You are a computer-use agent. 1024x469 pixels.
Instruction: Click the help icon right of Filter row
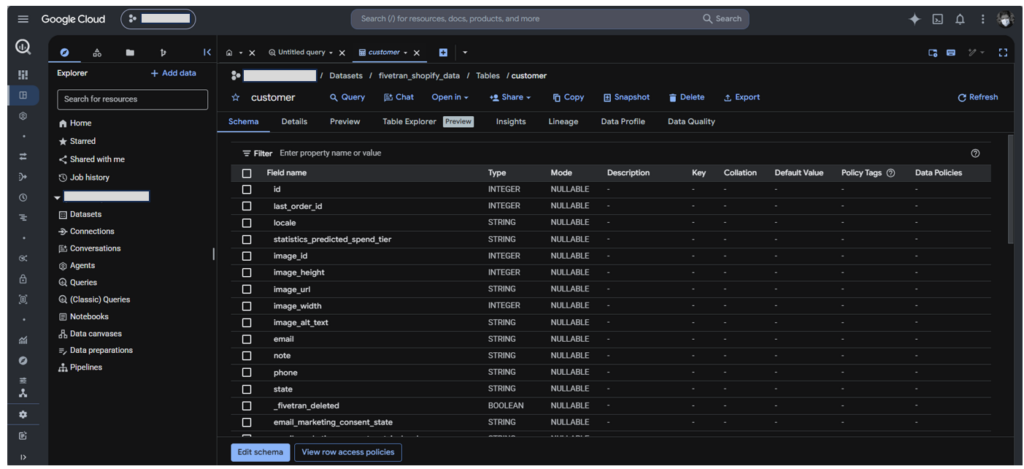pos(975,153)
